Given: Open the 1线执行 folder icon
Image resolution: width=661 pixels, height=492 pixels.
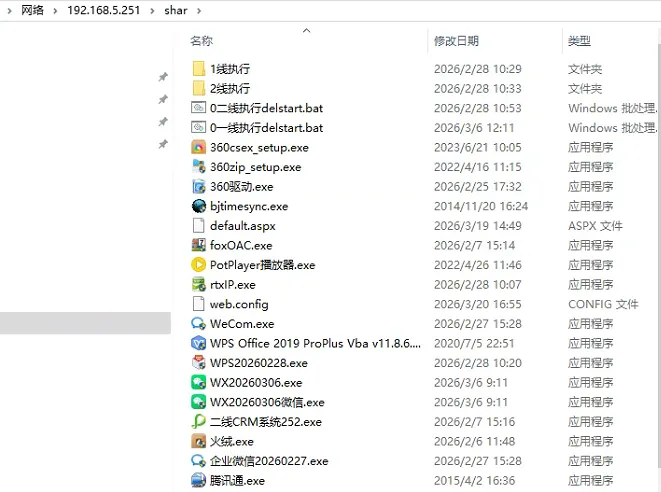Looking at the screenshot, I should [x=199, y=69].
